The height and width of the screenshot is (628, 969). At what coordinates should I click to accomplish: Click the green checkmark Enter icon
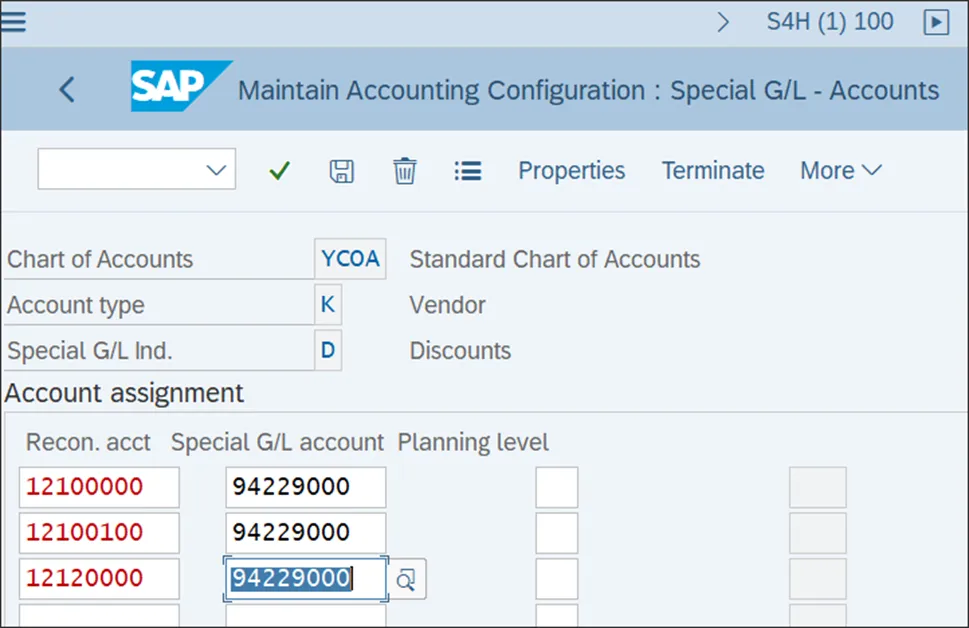[x=279, y=171]
